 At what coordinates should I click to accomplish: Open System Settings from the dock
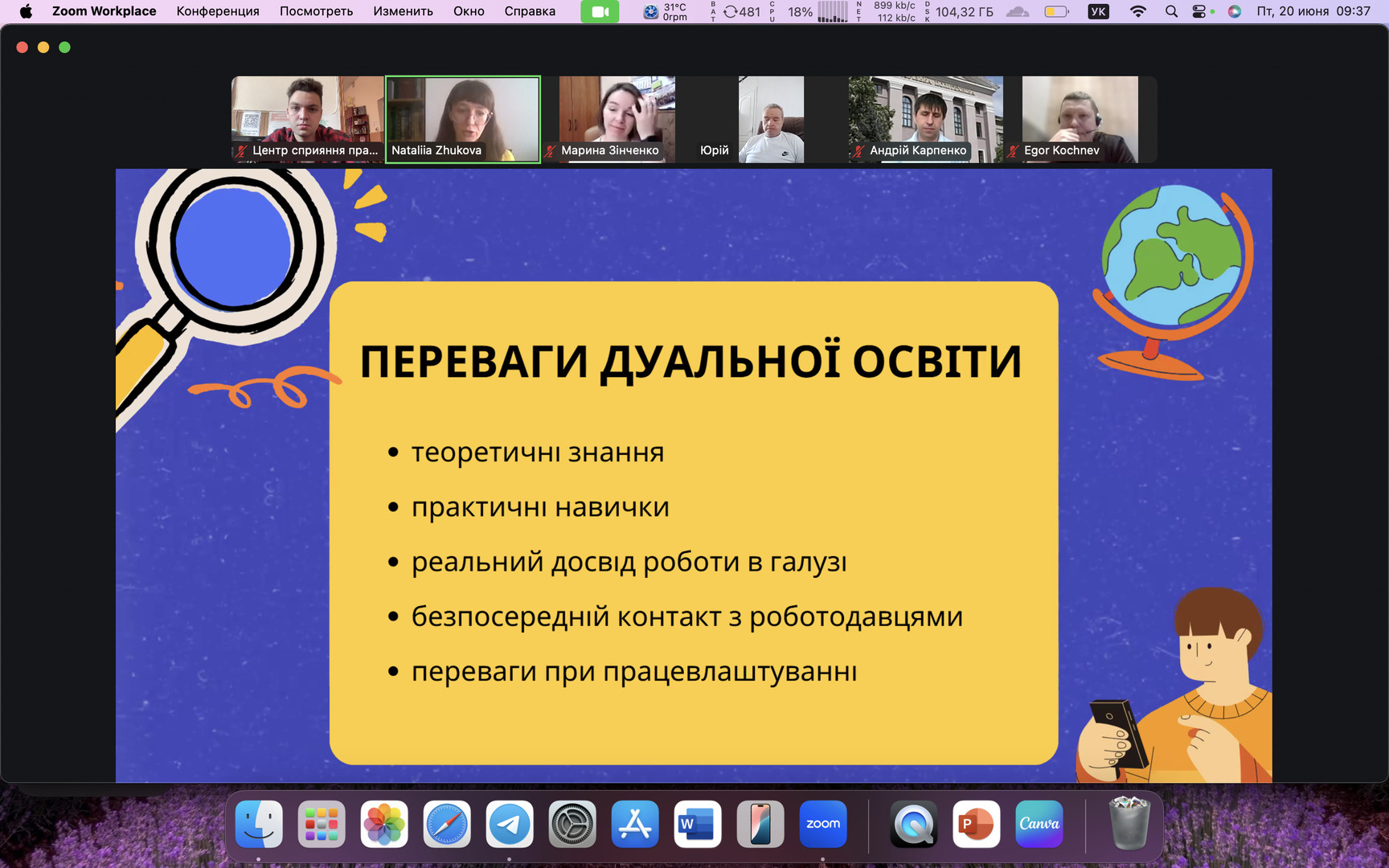pos(572,824)
